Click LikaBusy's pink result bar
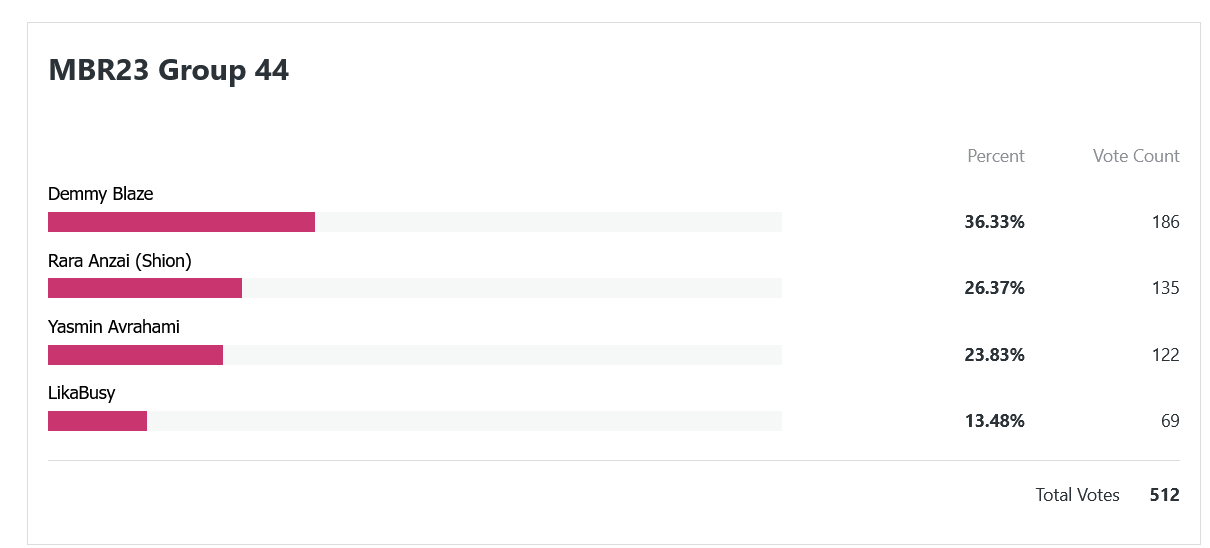 [x=97, y=421]
